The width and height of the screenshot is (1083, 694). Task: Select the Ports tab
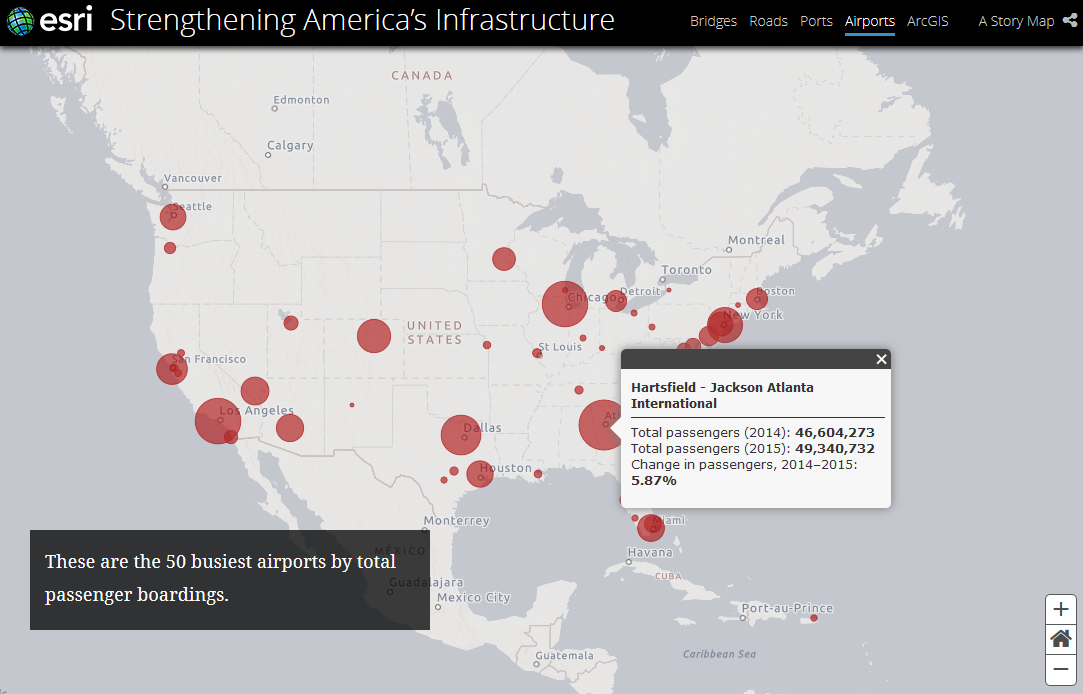click(x=816, y=21)
